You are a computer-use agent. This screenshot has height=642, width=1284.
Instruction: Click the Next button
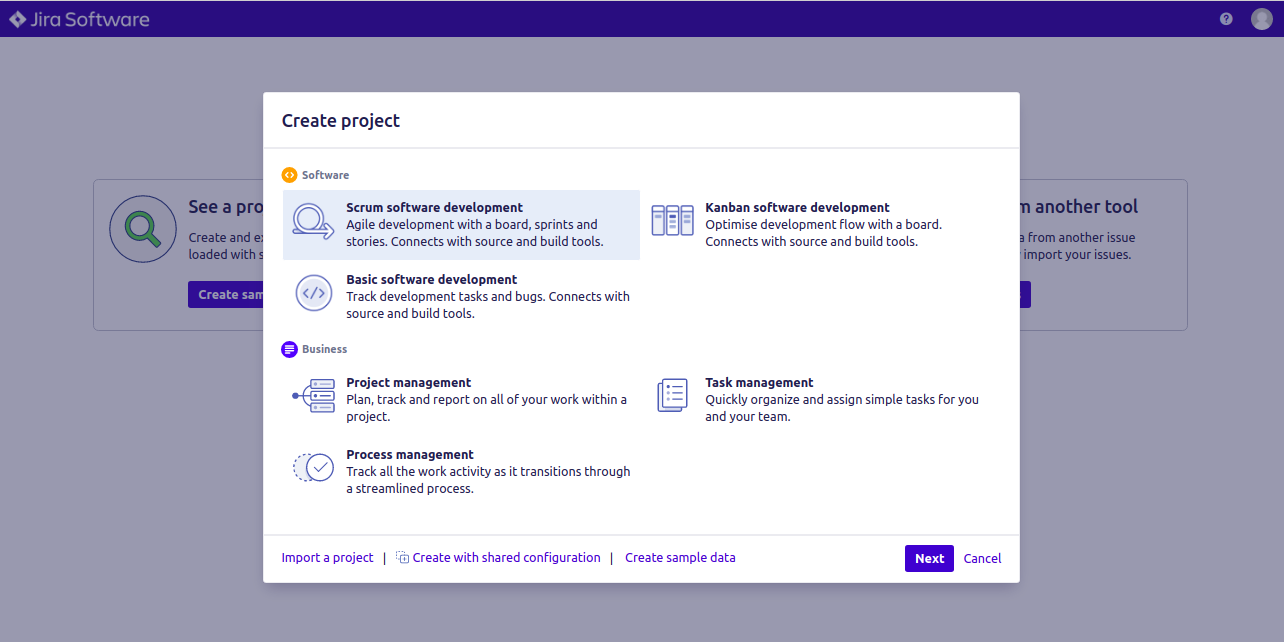pos(929,559)
